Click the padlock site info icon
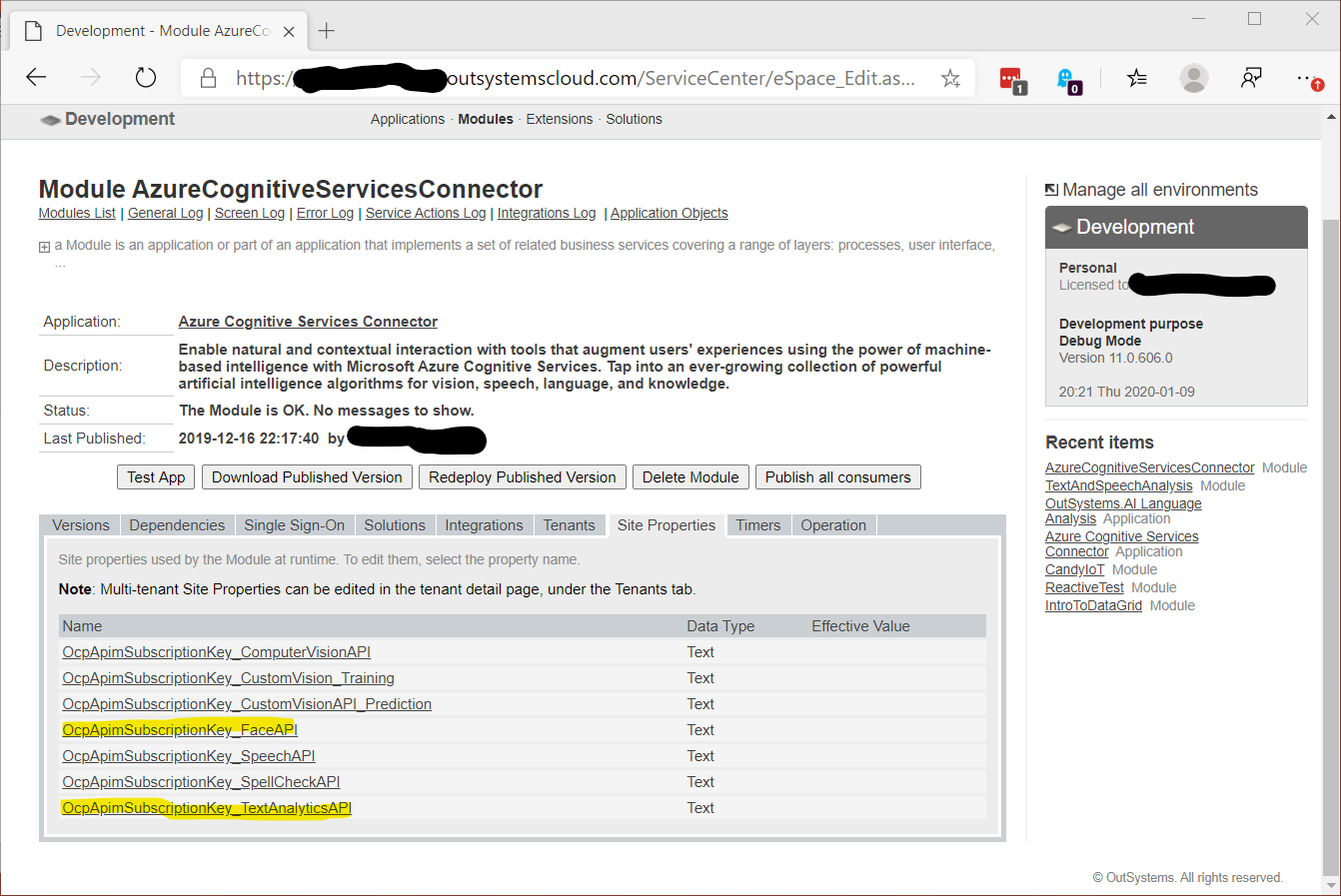Image resolution: width=1341 pixels, height=896 pixels. tap(208, 78)
